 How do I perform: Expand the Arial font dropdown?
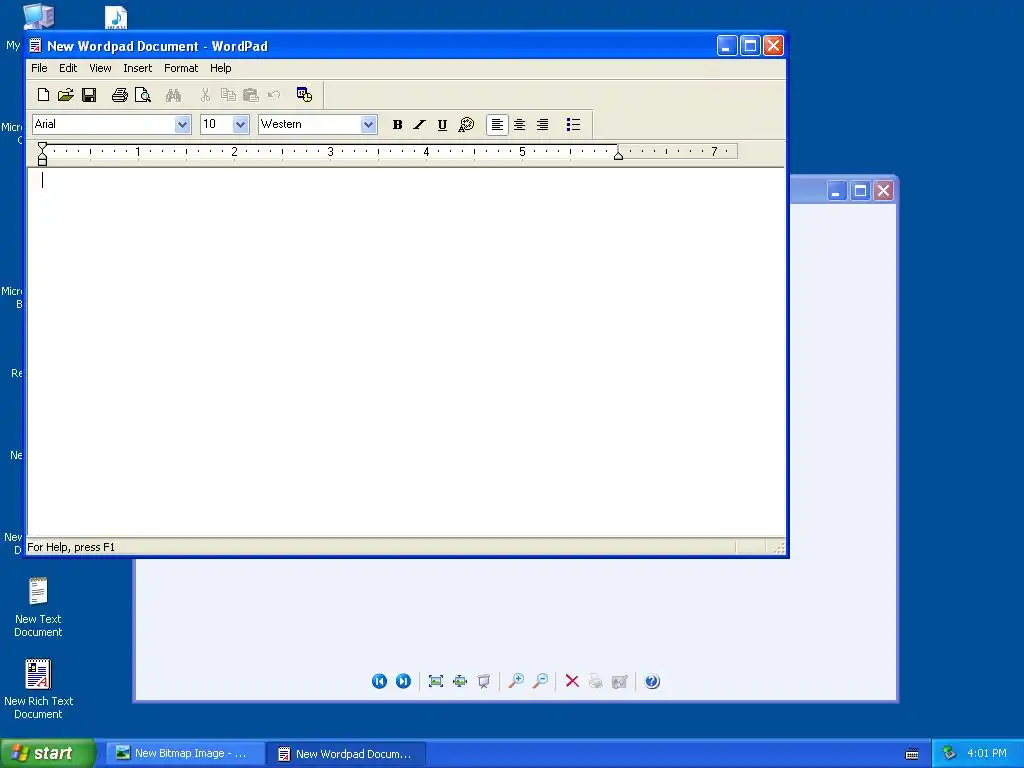click(182, 124)
